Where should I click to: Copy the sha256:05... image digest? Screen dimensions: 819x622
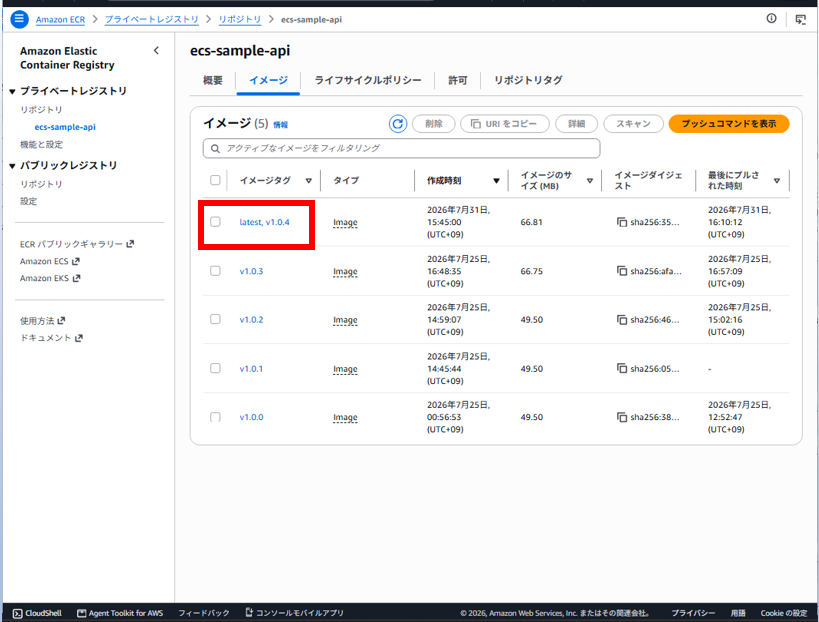(x=622, y=369)
